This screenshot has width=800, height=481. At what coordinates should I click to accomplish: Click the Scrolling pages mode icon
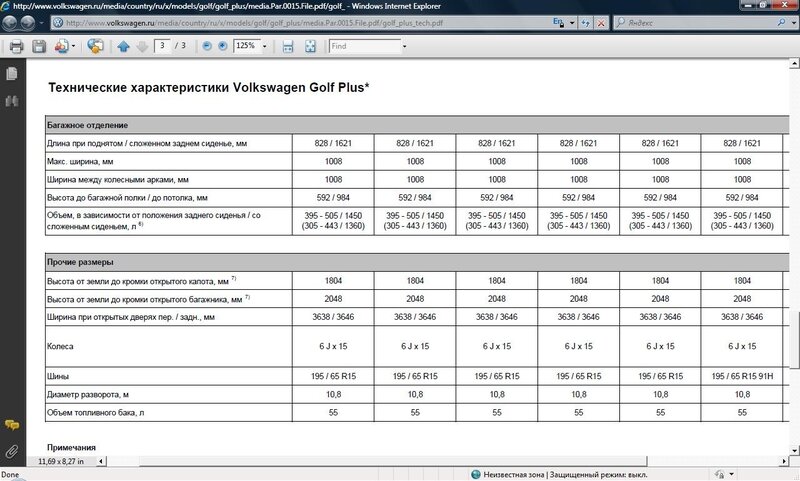click(x=288, y=46)
